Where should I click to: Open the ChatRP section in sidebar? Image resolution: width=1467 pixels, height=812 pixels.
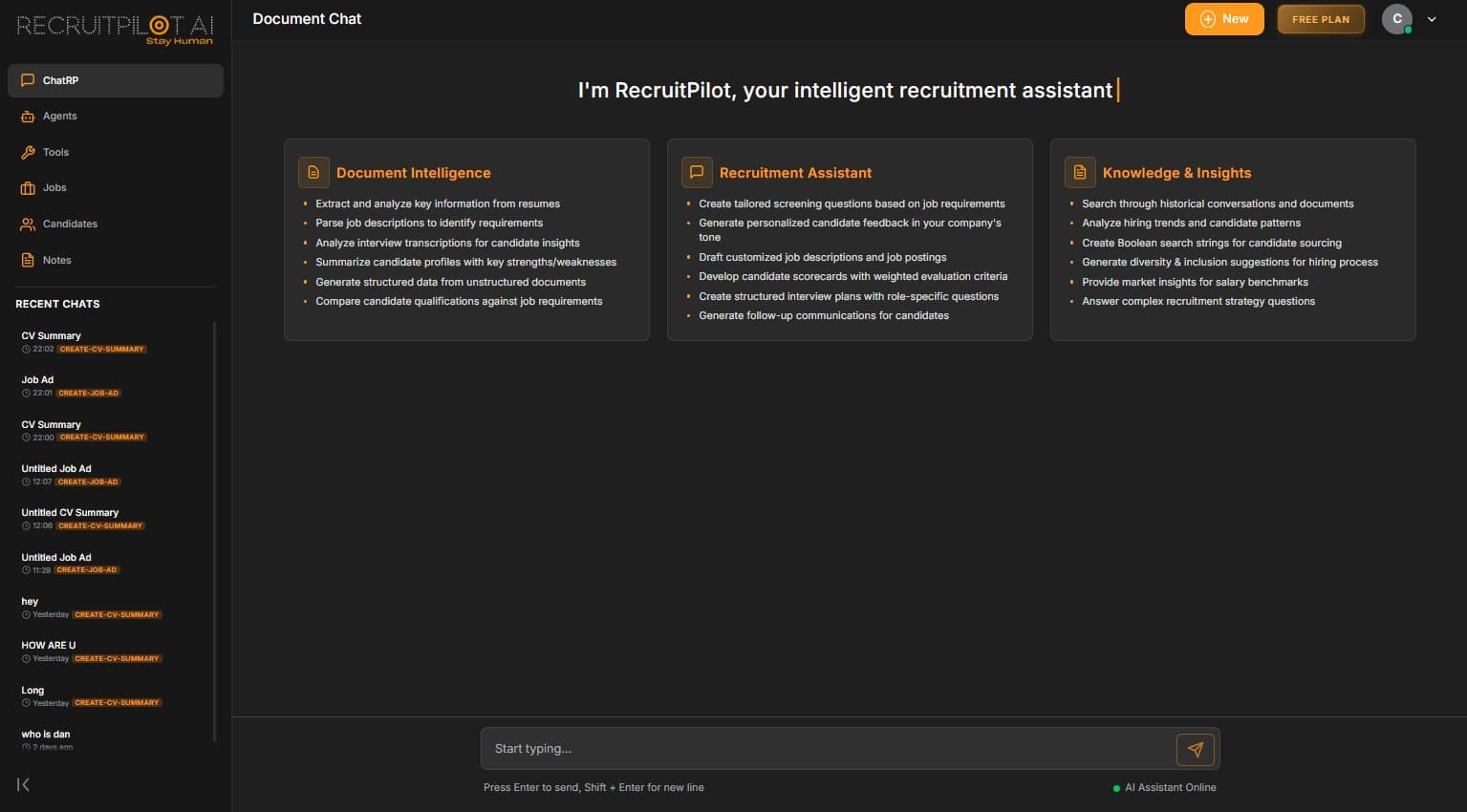pyautogui.click(x=116, y=80)
